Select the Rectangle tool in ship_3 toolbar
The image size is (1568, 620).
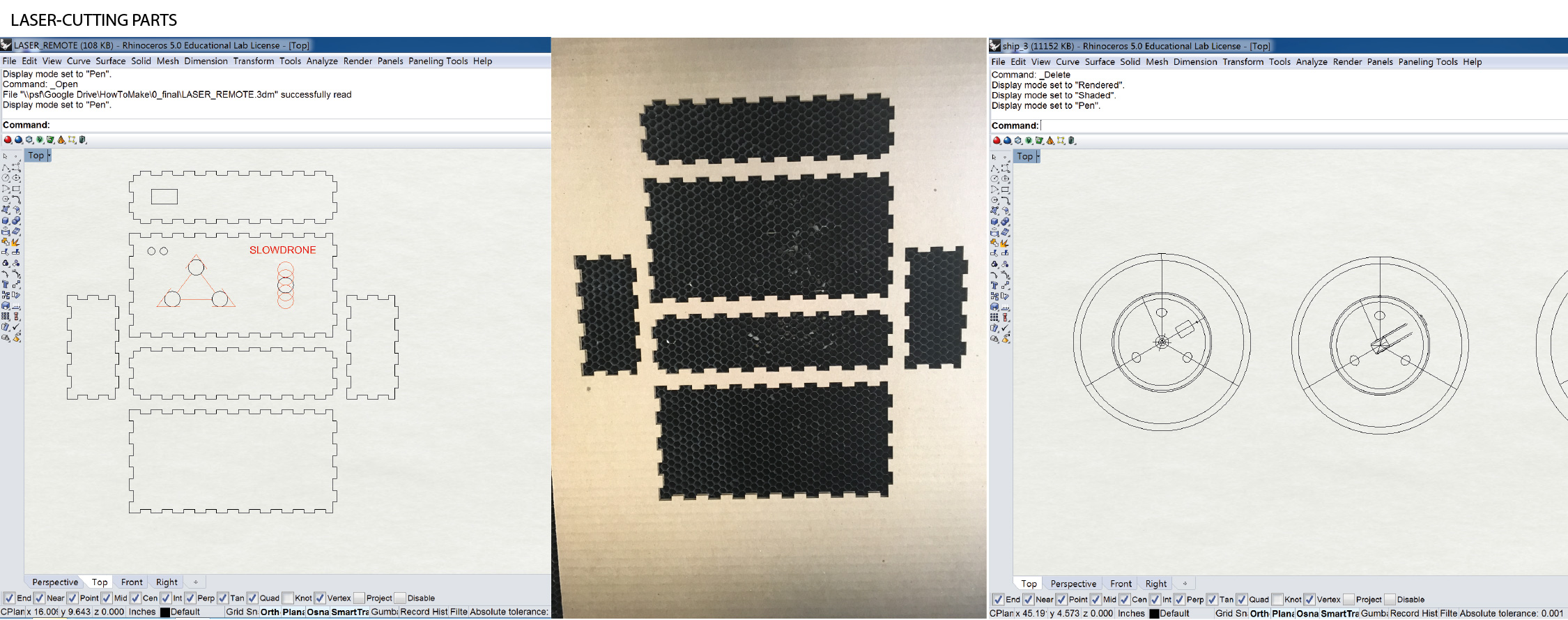click(1005, 190)
